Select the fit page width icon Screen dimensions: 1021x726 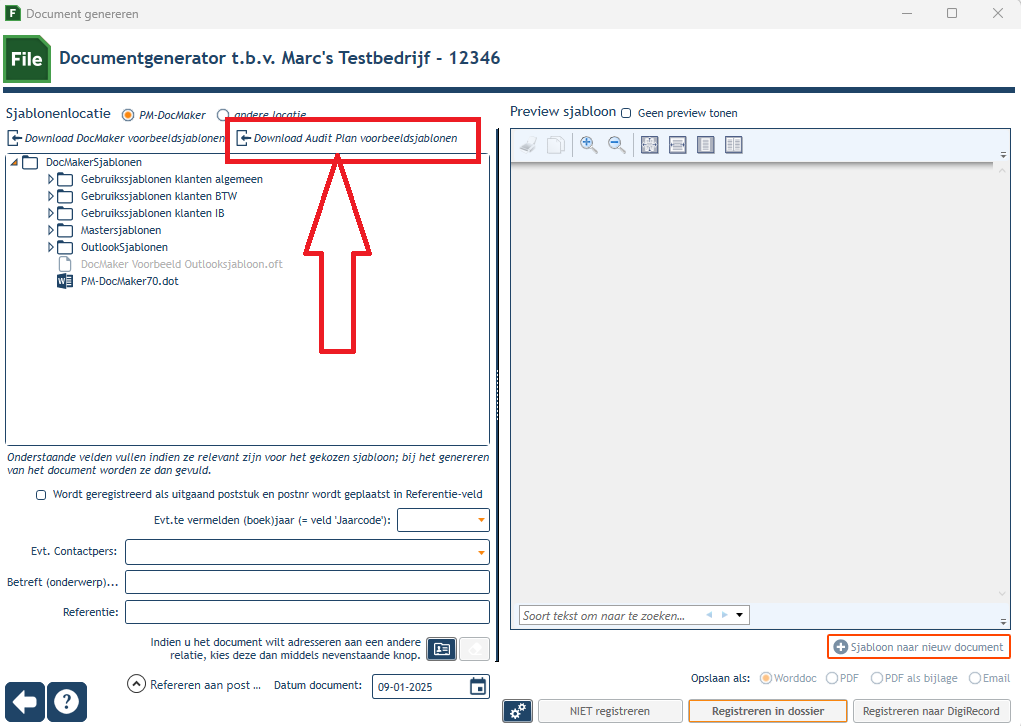pyautogui.click(x=677, y=145)
